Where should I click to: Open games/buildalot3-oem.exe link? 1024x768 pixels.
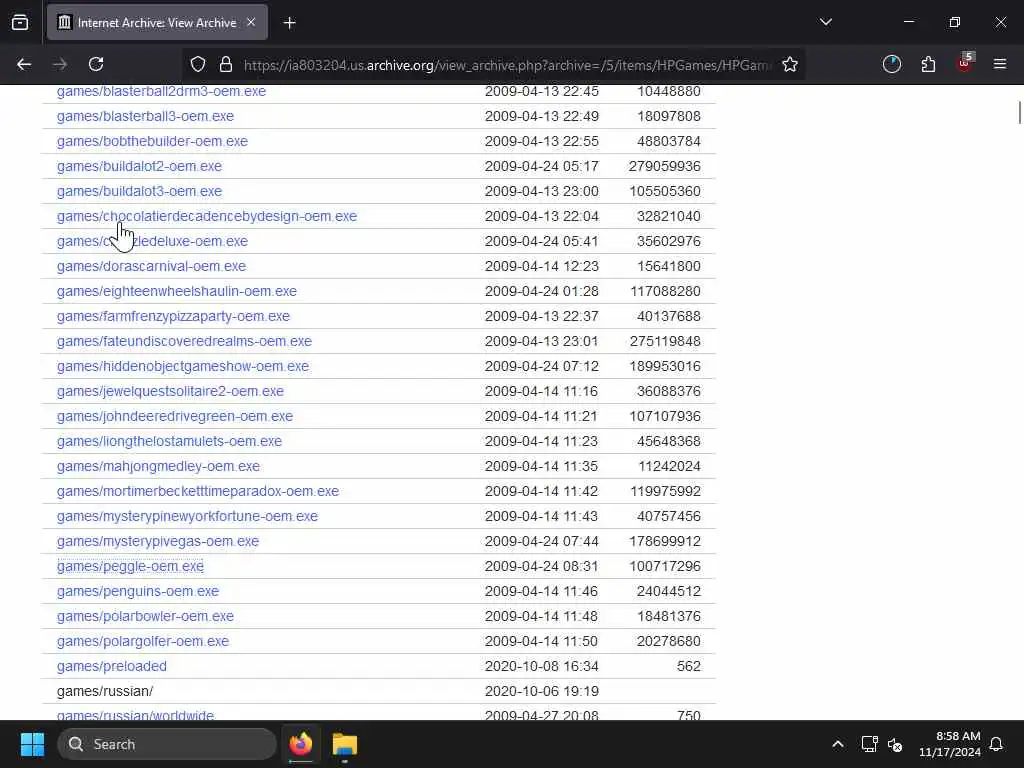[139, 191]
